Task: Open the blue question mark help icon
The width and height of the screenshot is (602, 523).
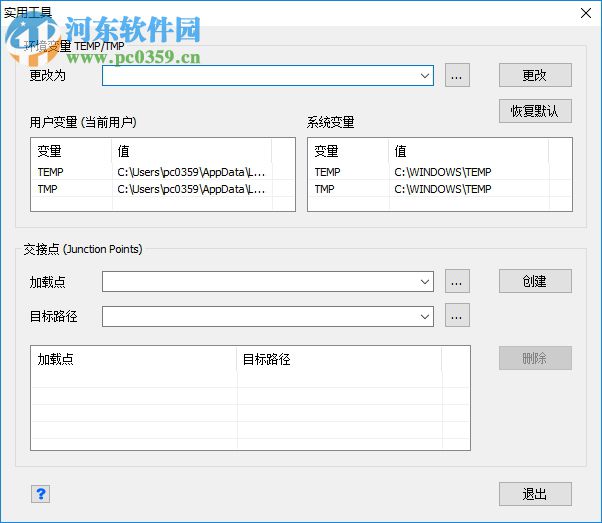Action: pyautogui.click(x=41, y=494)
